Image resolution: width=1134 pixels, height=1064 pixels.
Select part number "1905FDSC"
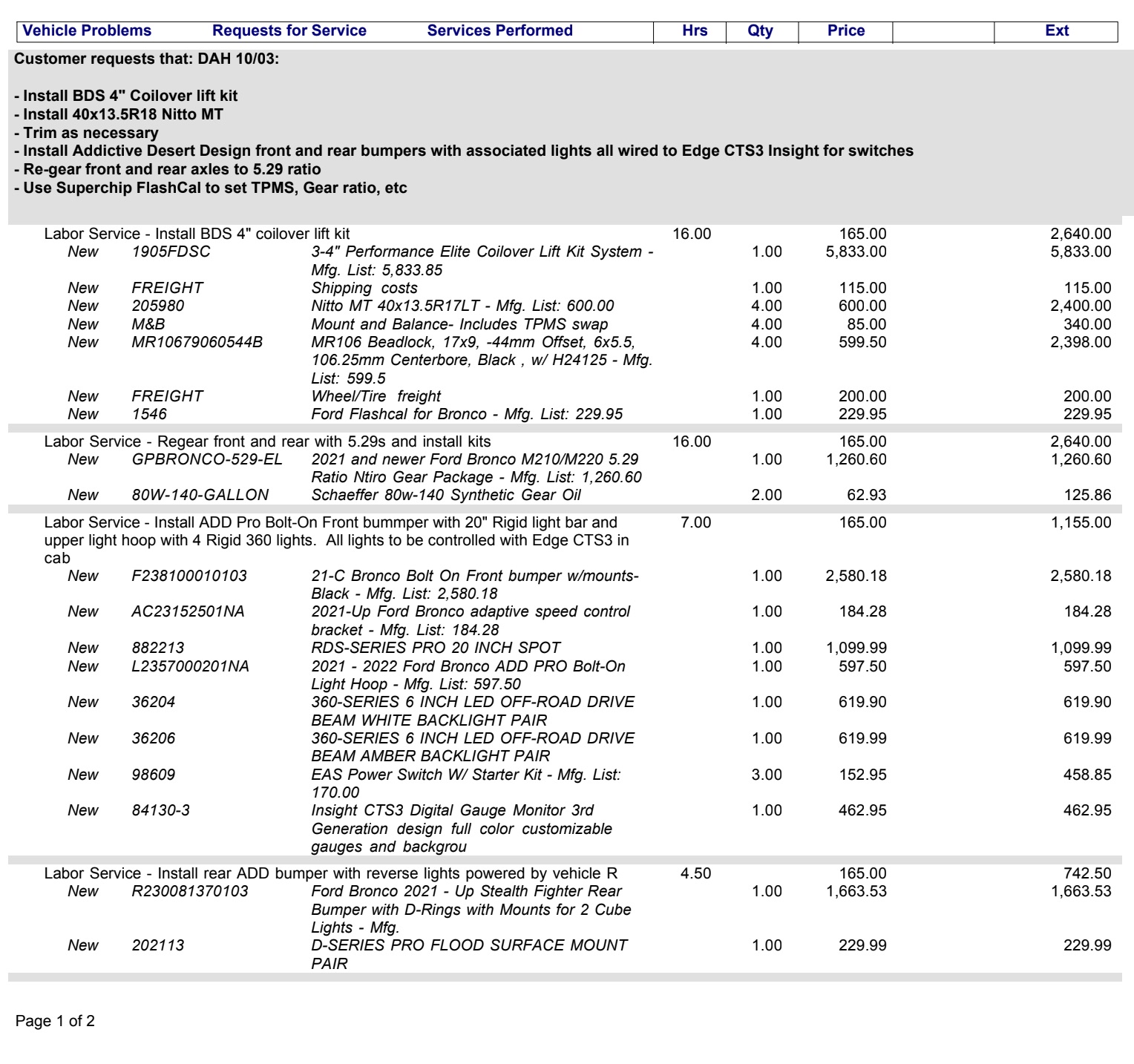point(171,252)
